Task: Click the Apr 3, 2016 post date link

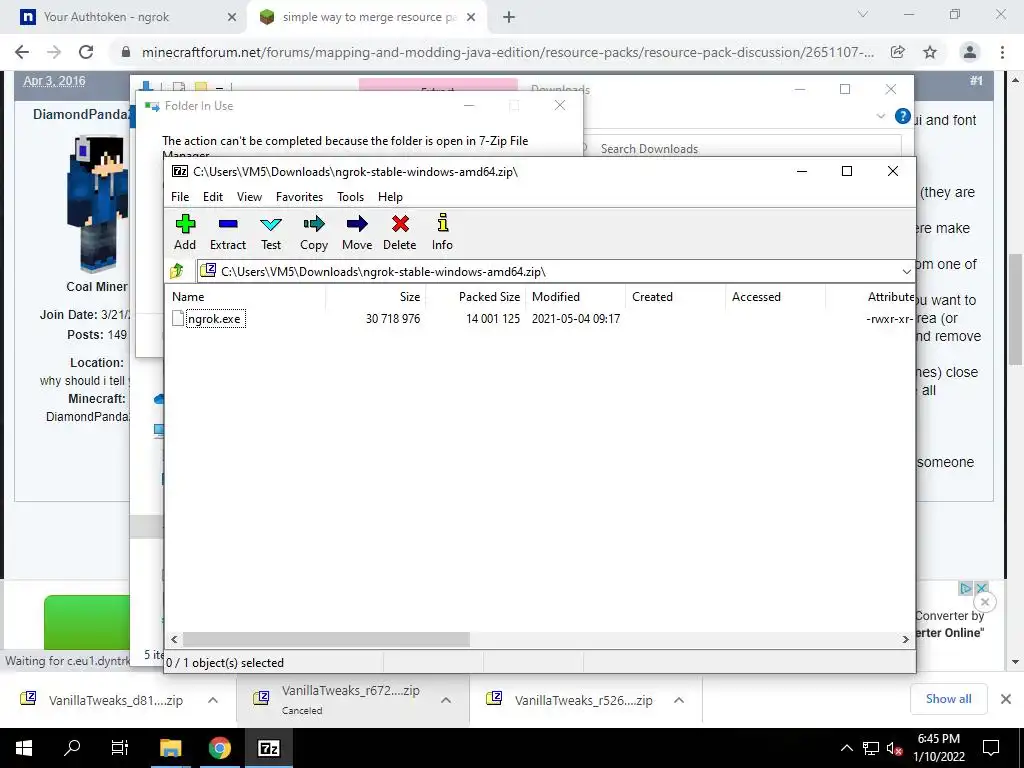Action: tap(54, 81)
